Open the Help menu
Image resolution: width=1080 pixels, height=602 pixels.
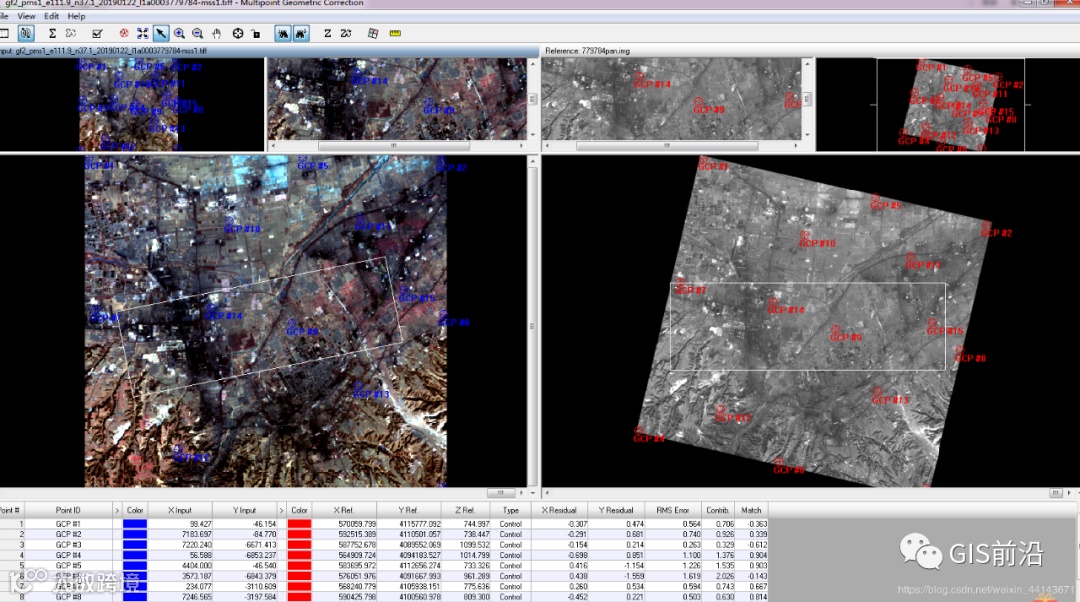pos(77,17)
